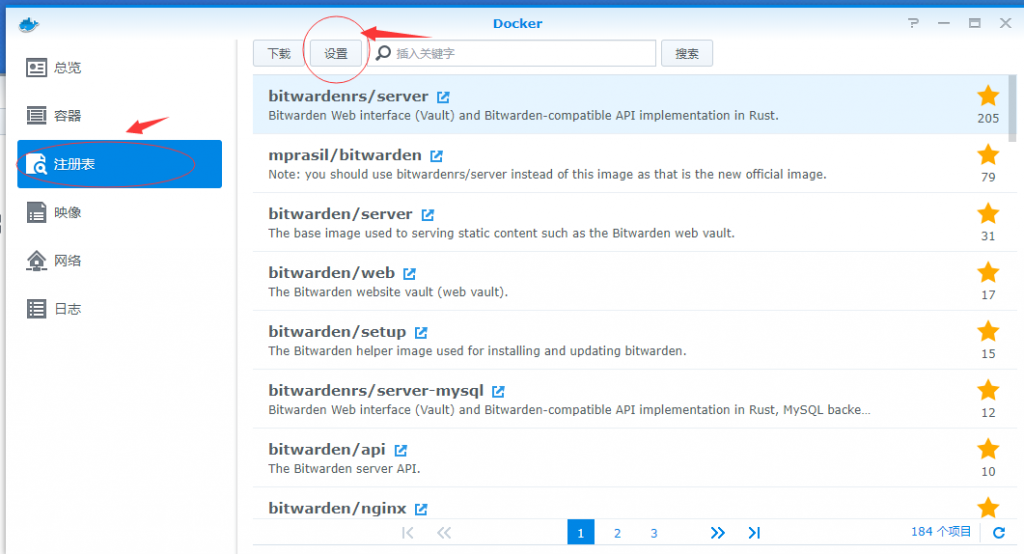Image resolution: width=1024 pixels, height=554 pixels.
Task: Select the bitwarden/server image name
Action: click(340, 214)
